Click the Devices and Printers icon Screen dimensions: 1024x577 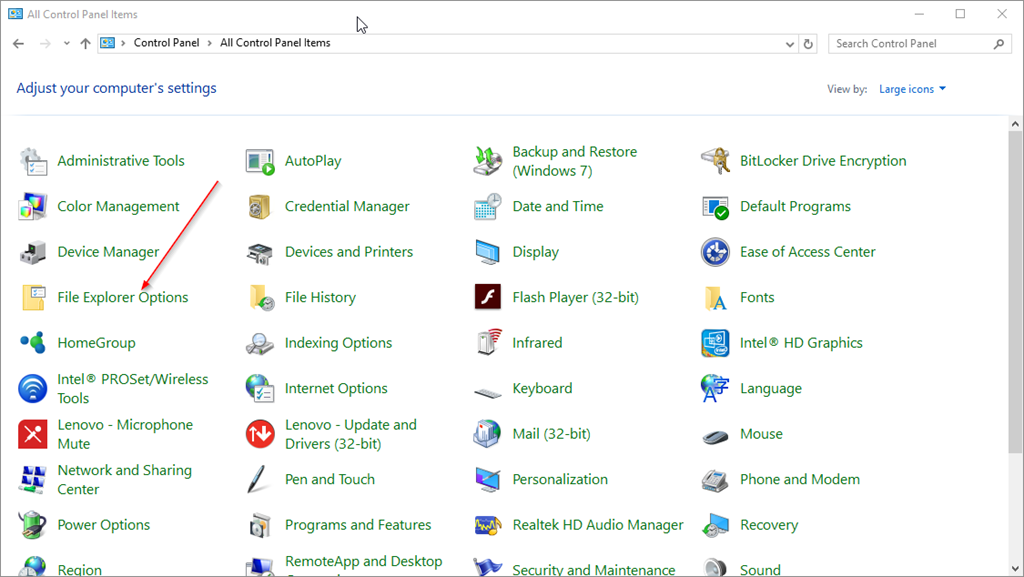[x=260, y=252]
